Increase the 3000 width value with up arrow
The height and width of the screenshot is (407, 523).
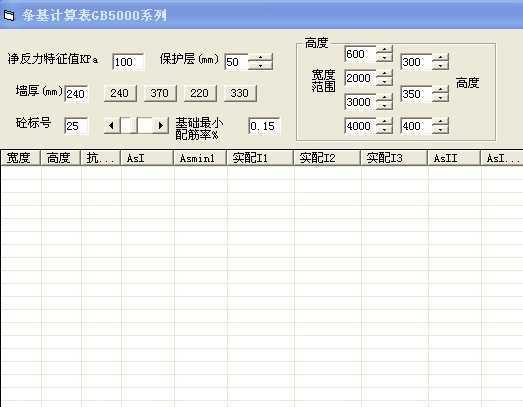pyautogui.click(x=385, y=98)
